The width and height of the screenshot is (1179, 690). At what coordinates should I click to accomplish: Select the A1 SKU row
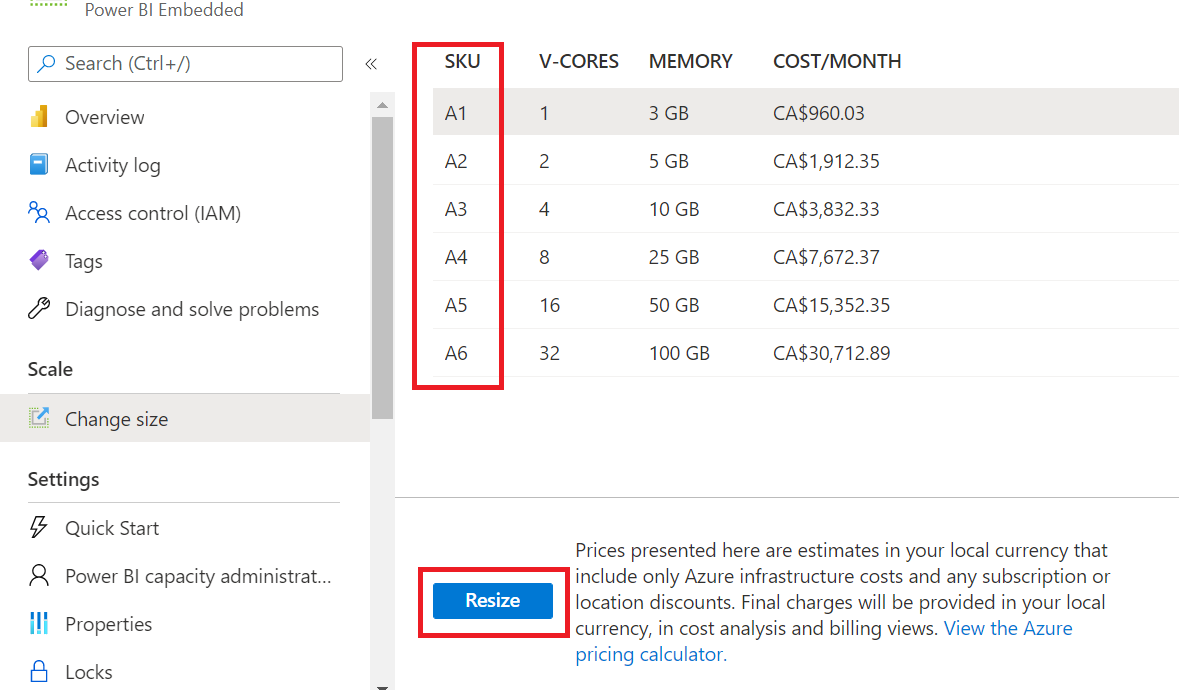click(456, 113)
